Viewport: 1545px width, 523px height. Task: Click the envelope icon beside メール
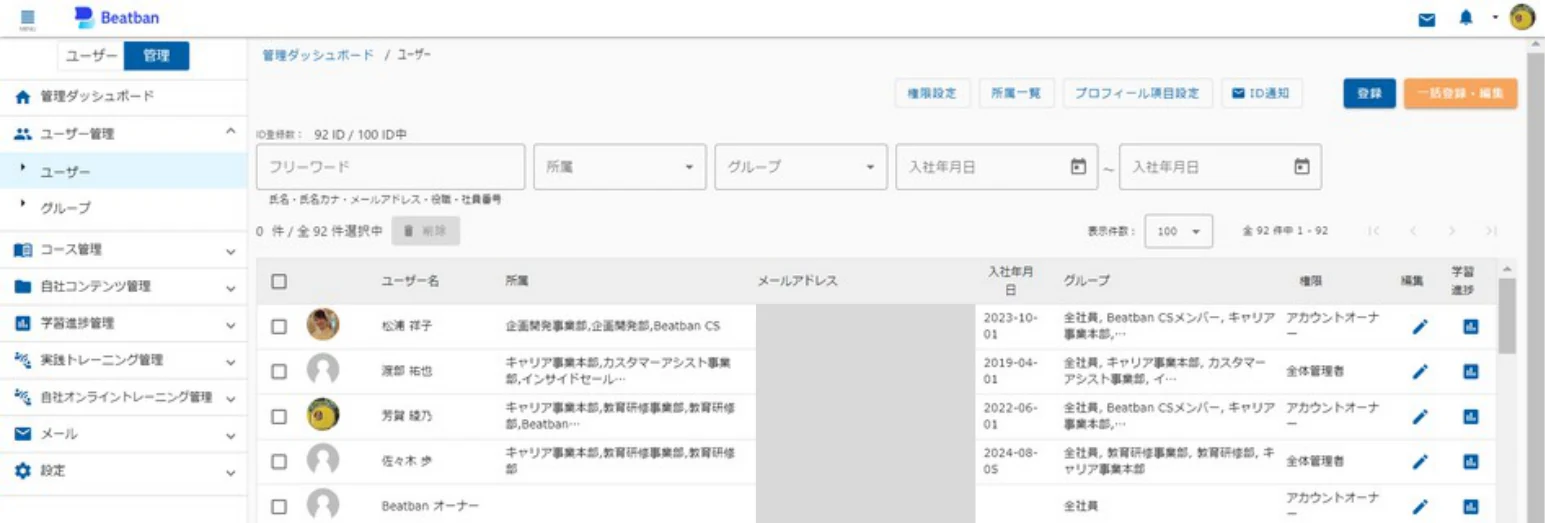coord(23,435)
